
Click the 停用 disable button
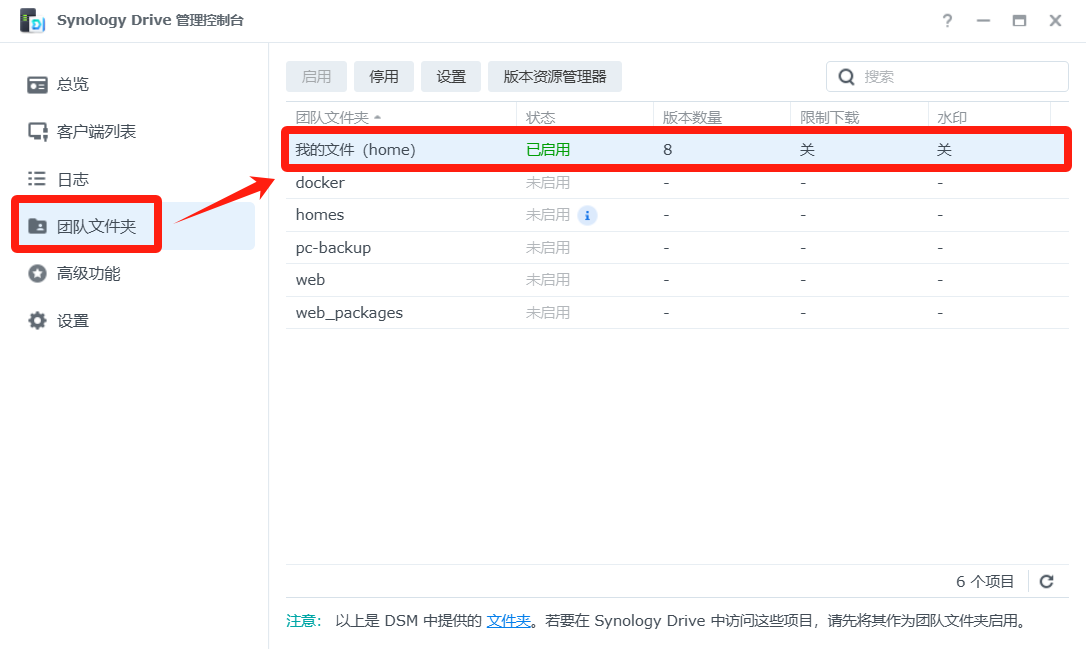pos(384,77)
